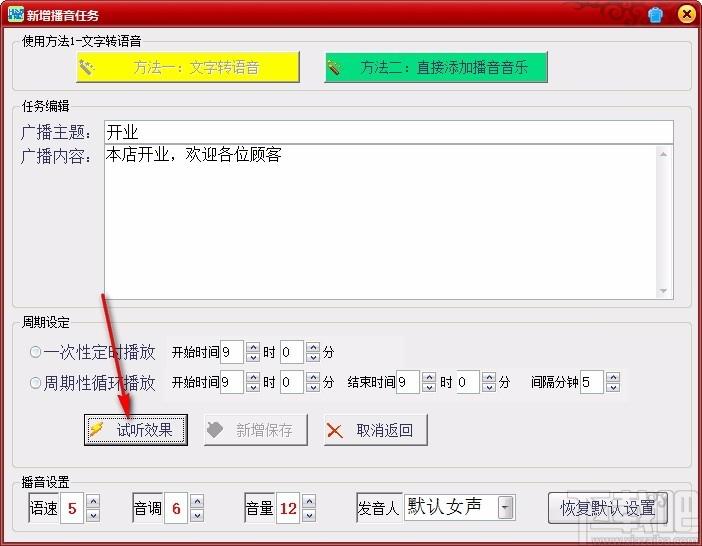Image resolution: width=702 pixels, height=546 pixels.
Task: Increase 结束时间 hour value
Action: [429, 377]
